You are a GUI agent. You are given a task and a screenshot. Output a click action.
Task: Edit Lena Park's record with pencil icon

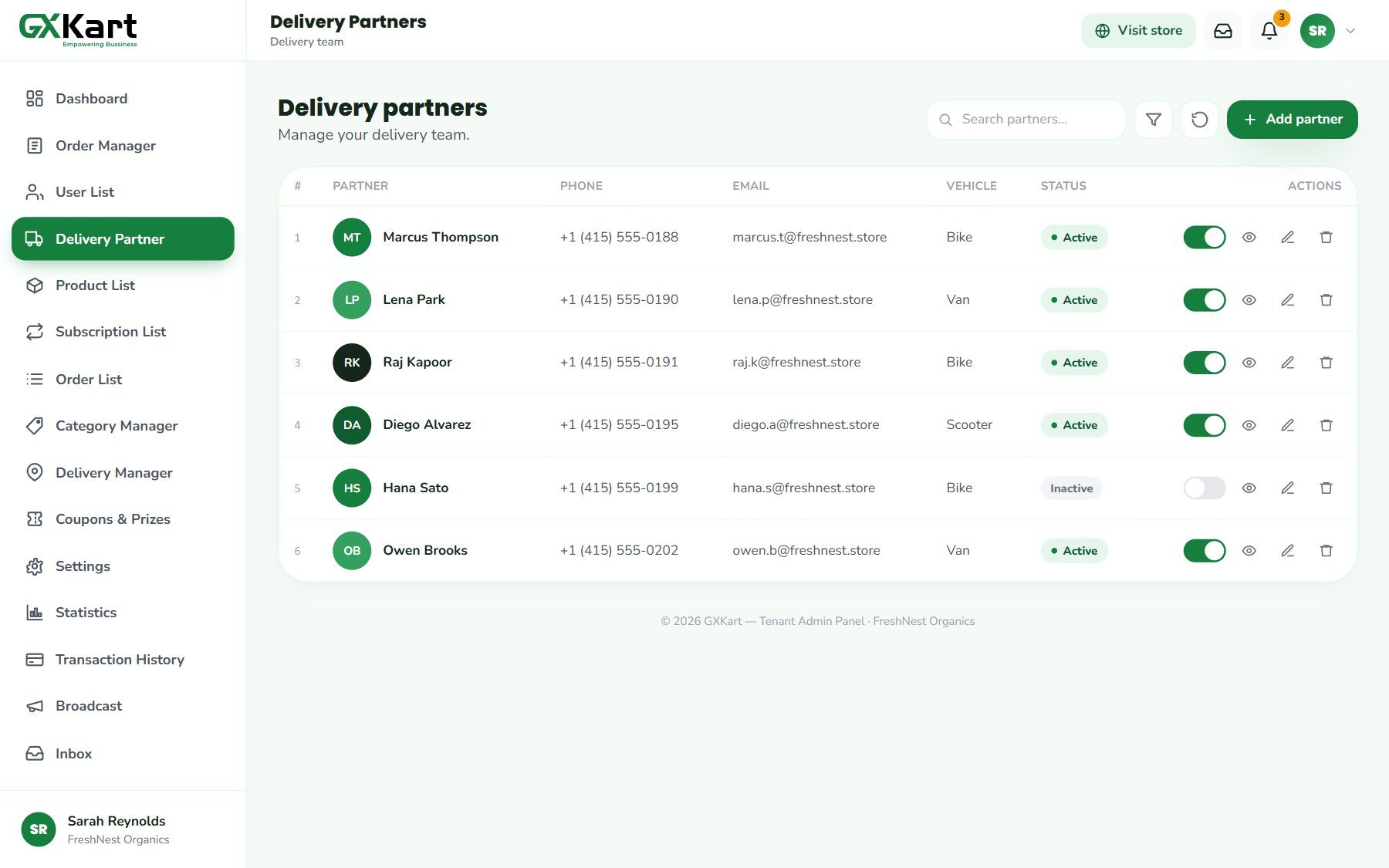click(1288, 300)
